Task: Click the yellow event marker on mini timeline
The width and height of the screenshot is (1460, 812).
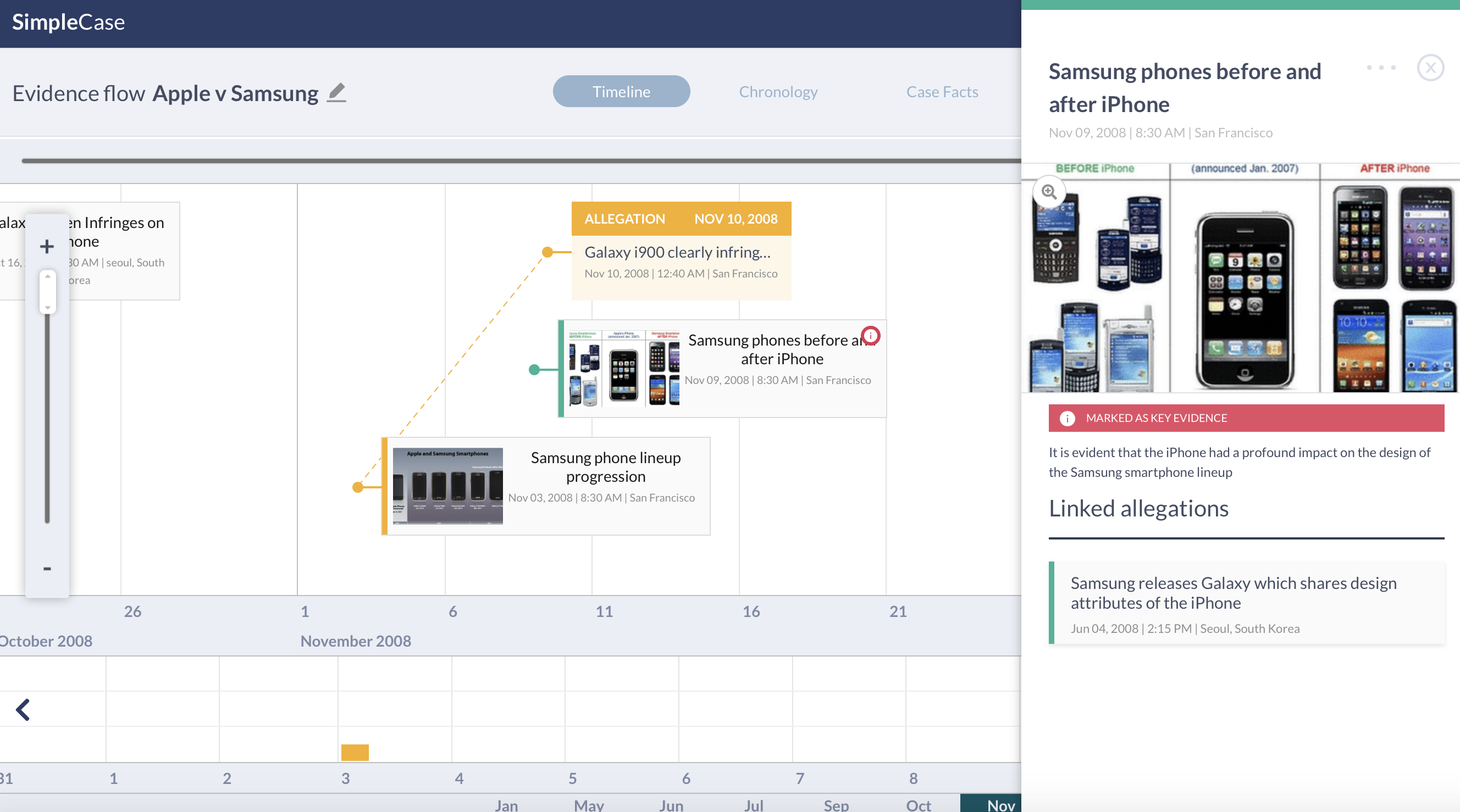Action: click(355, 753)
